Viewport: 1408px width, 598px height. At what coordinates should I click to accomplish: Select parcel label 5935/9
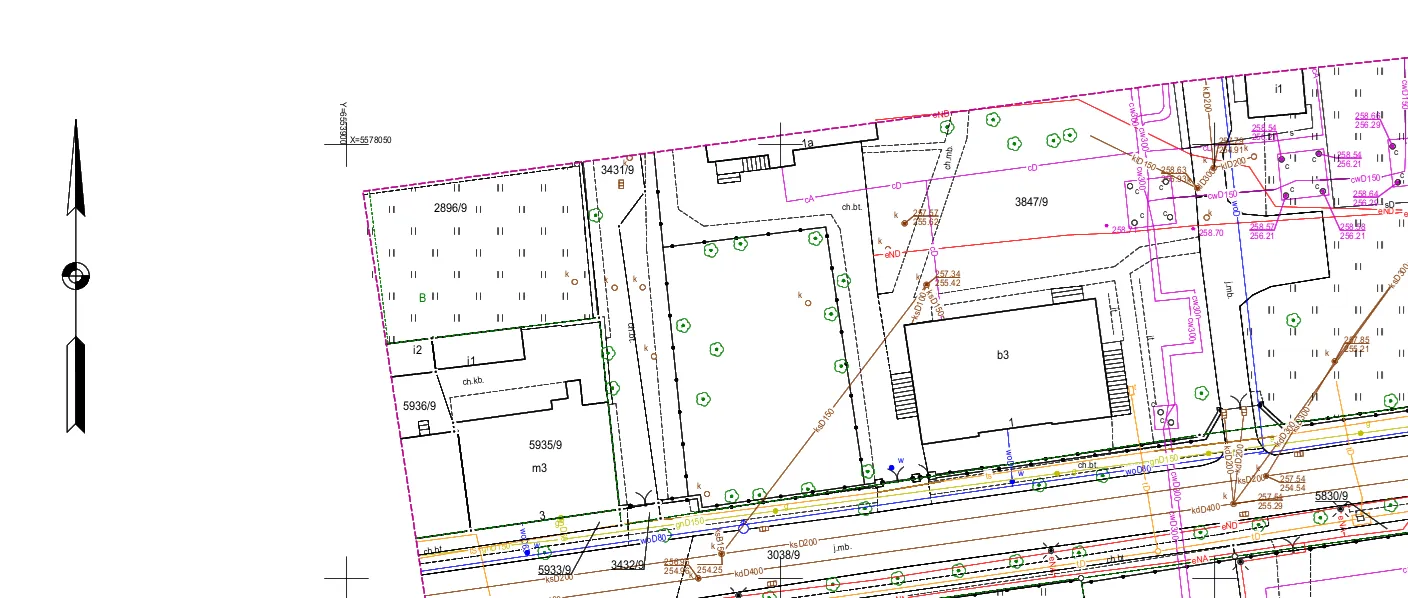545,445
